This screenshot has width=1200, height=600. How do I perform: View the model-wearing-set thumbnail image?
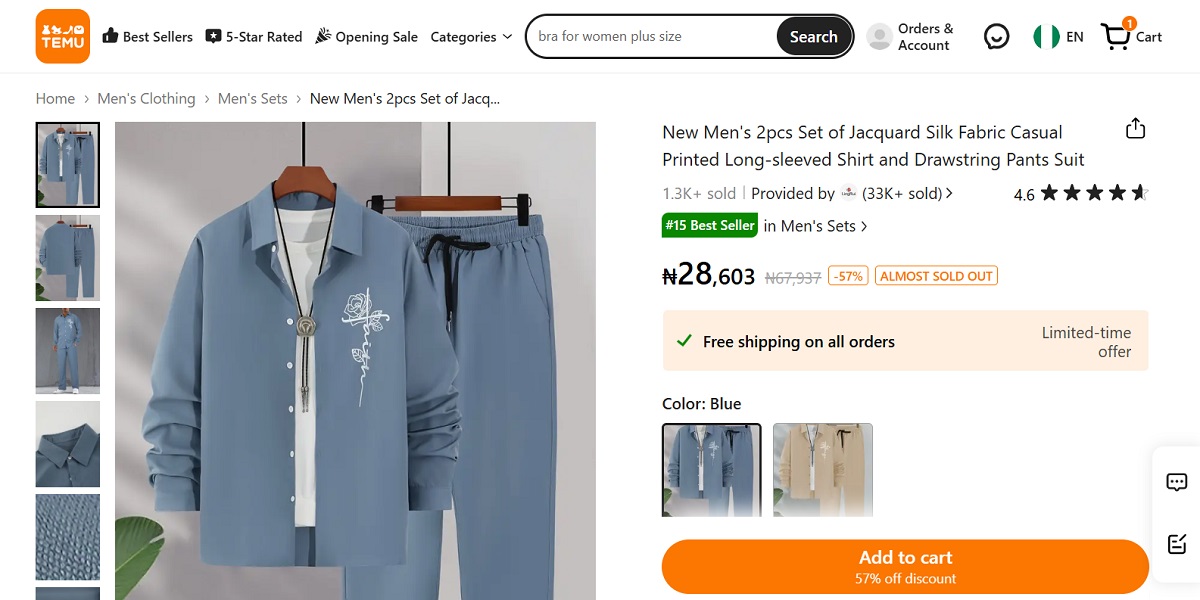[68, 351]
